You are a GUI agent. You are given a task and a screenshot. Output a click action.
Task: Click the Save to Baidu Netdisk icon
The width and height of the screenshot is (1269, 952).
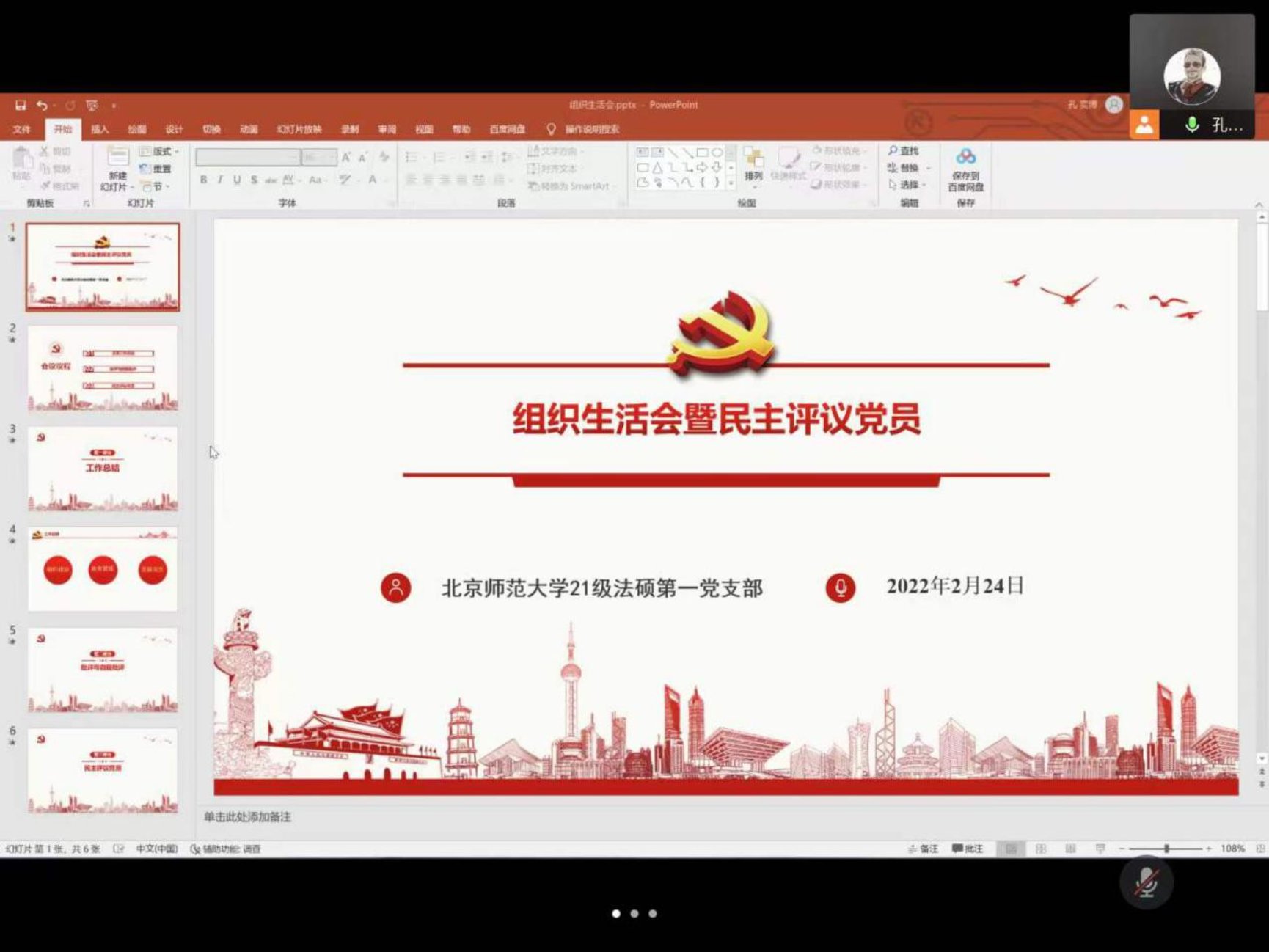pyautogui.click(x=965, y=157)
